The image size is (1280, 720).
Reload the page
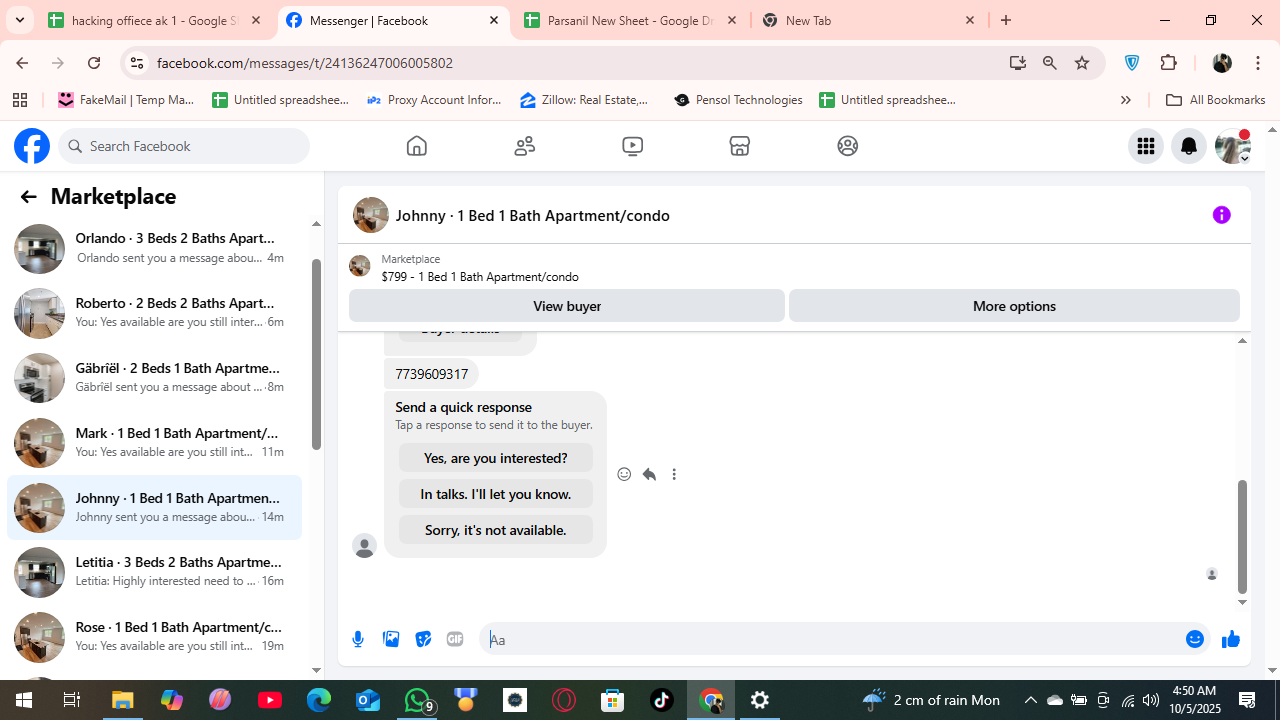point(94,63)
